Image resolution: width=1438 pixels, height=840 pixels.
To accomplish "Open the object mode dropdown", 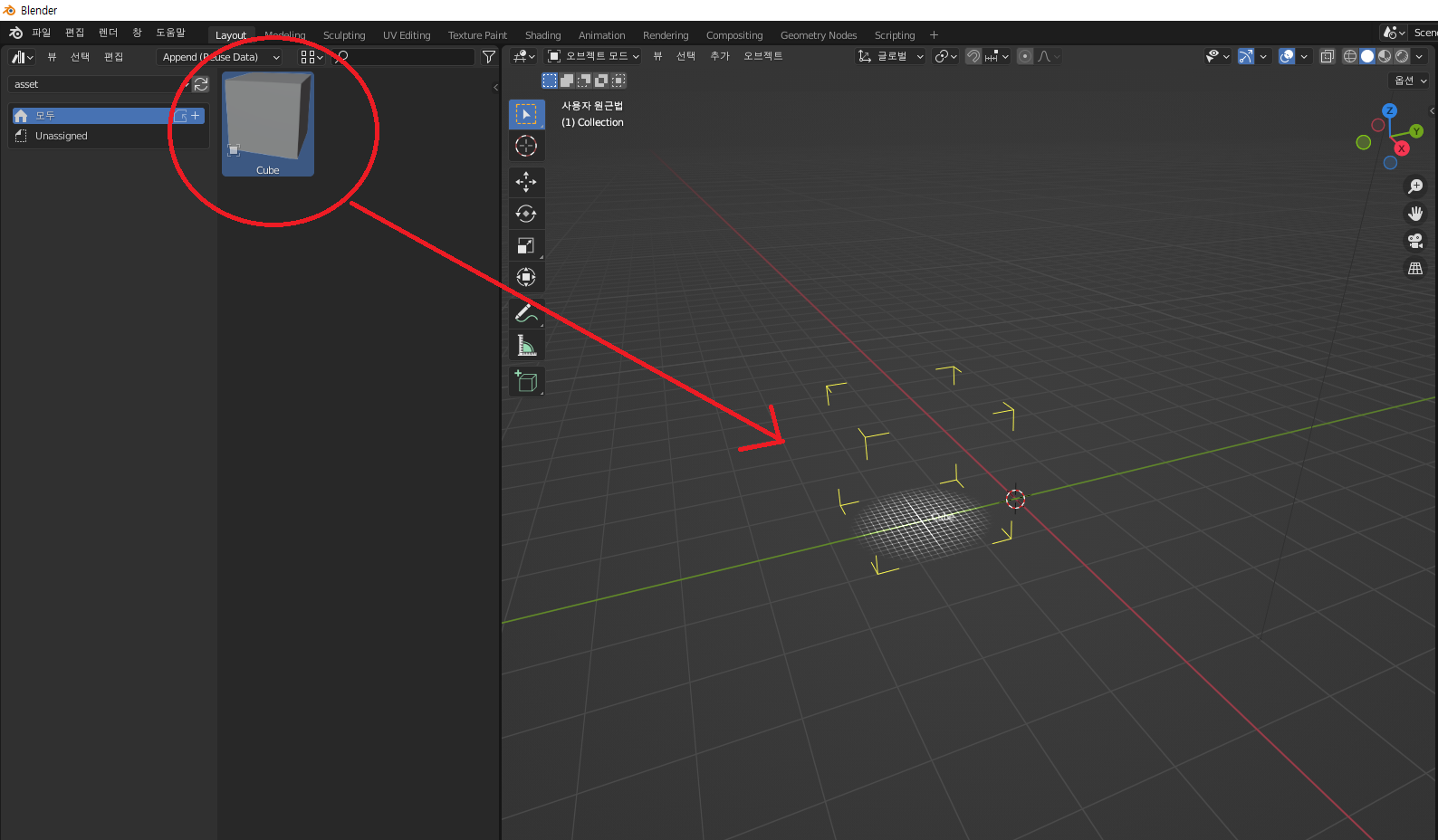I will pyautogui.click(x=593, y=56).
